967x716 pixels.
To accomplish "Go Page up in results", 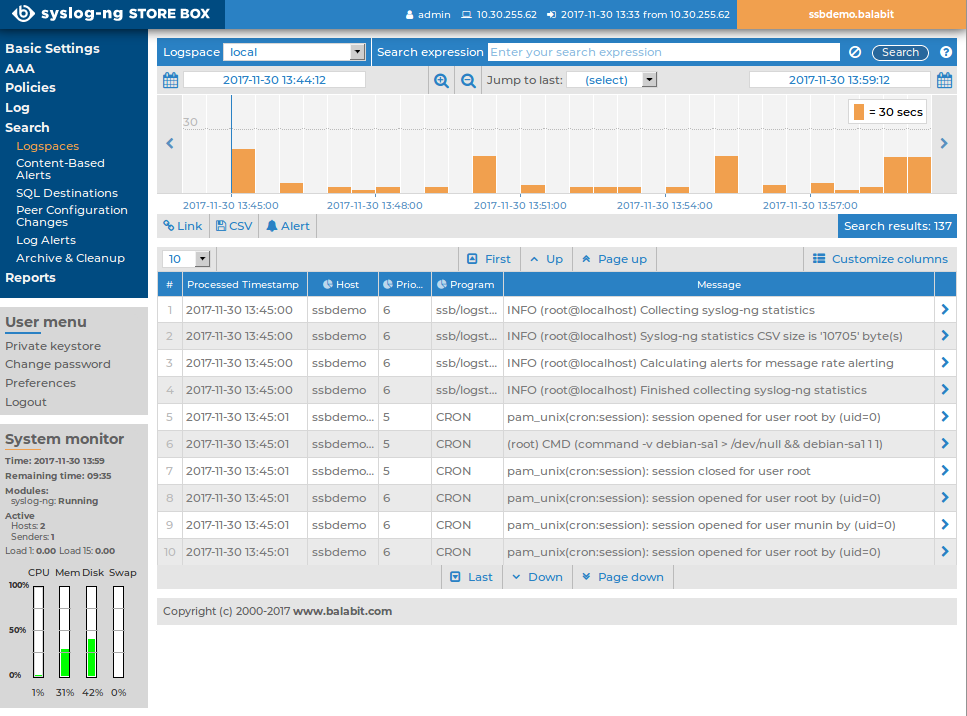I will pyautogui.click(x=614, y=259).
